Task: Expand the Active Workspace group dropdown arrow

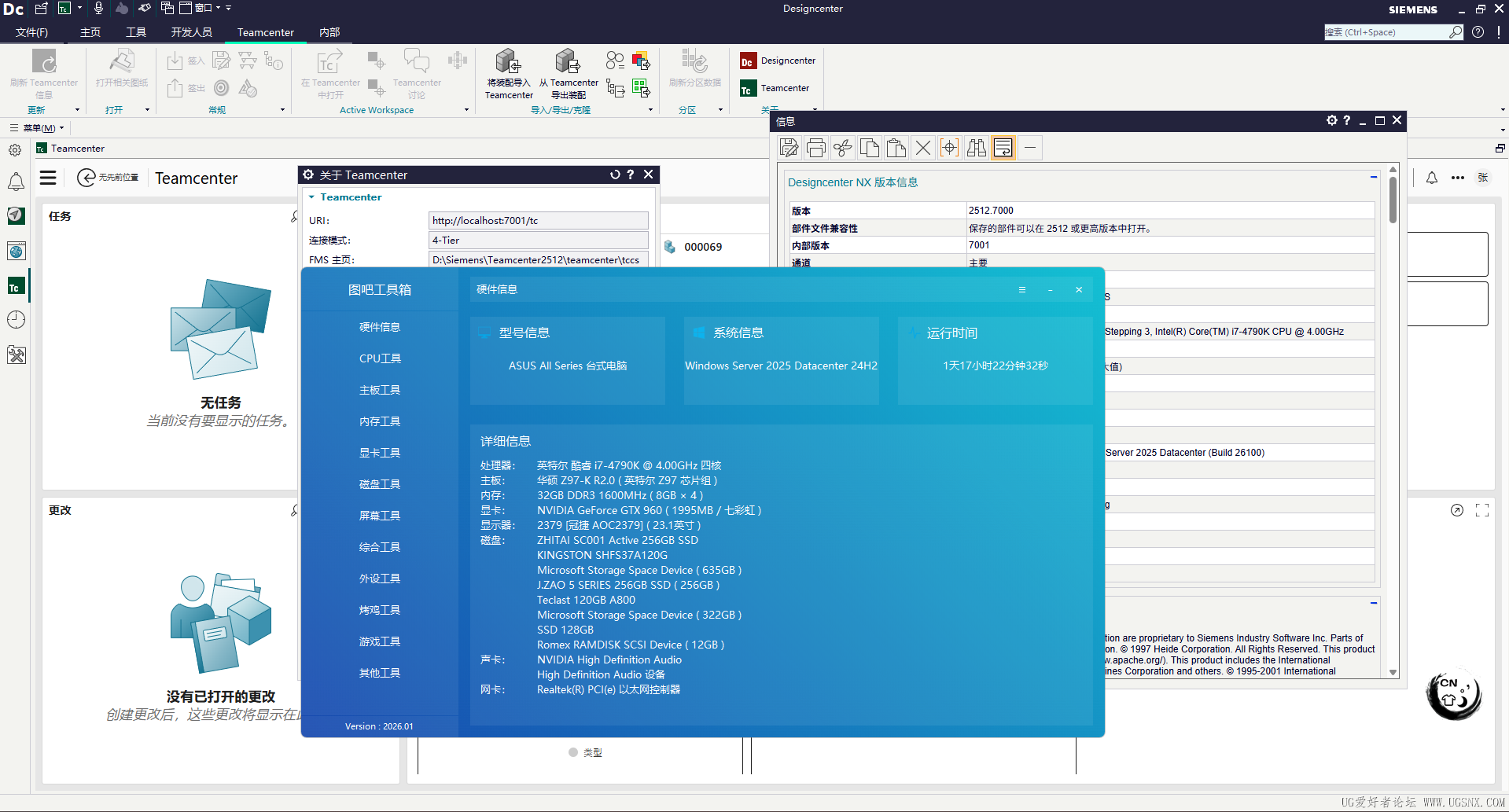Action: pyautogui.click(x=466, y=110)
